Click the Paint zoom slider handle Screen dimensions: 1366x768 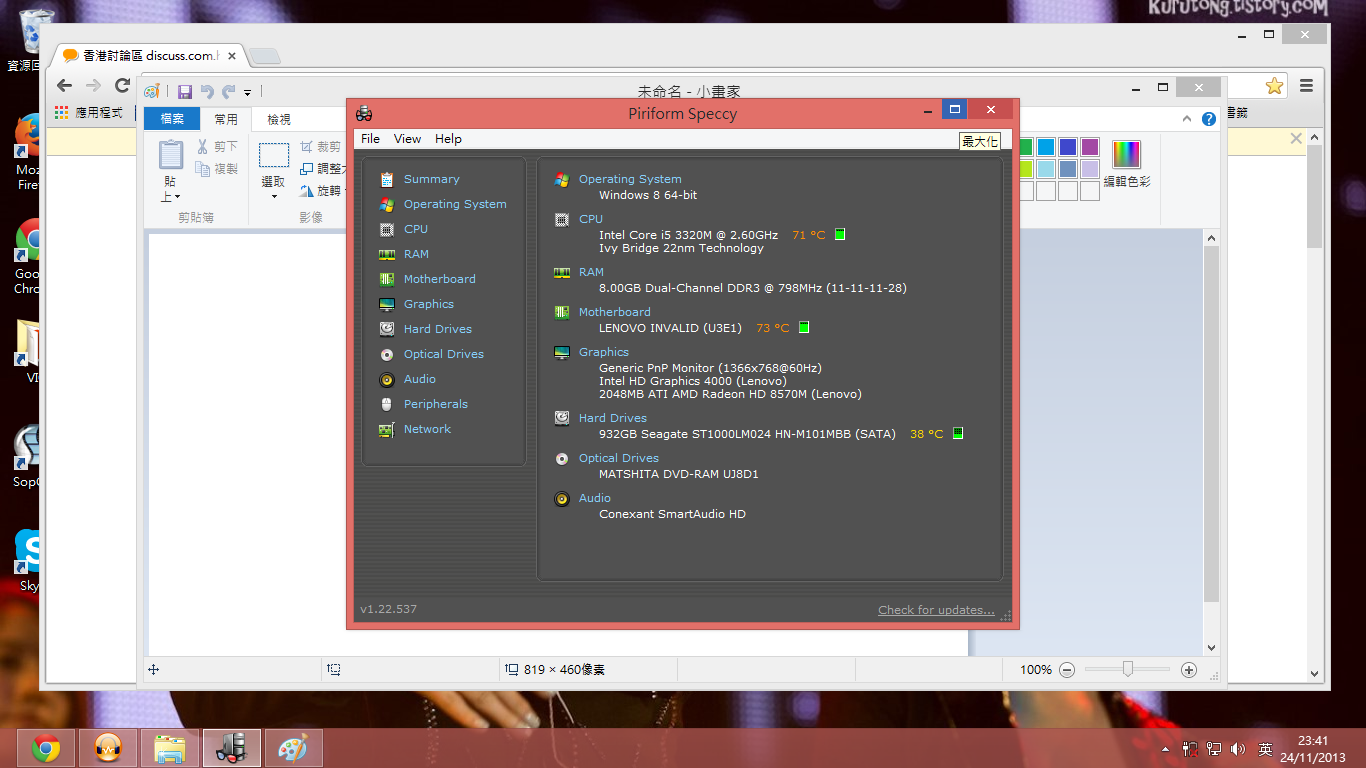point(1128,669)
